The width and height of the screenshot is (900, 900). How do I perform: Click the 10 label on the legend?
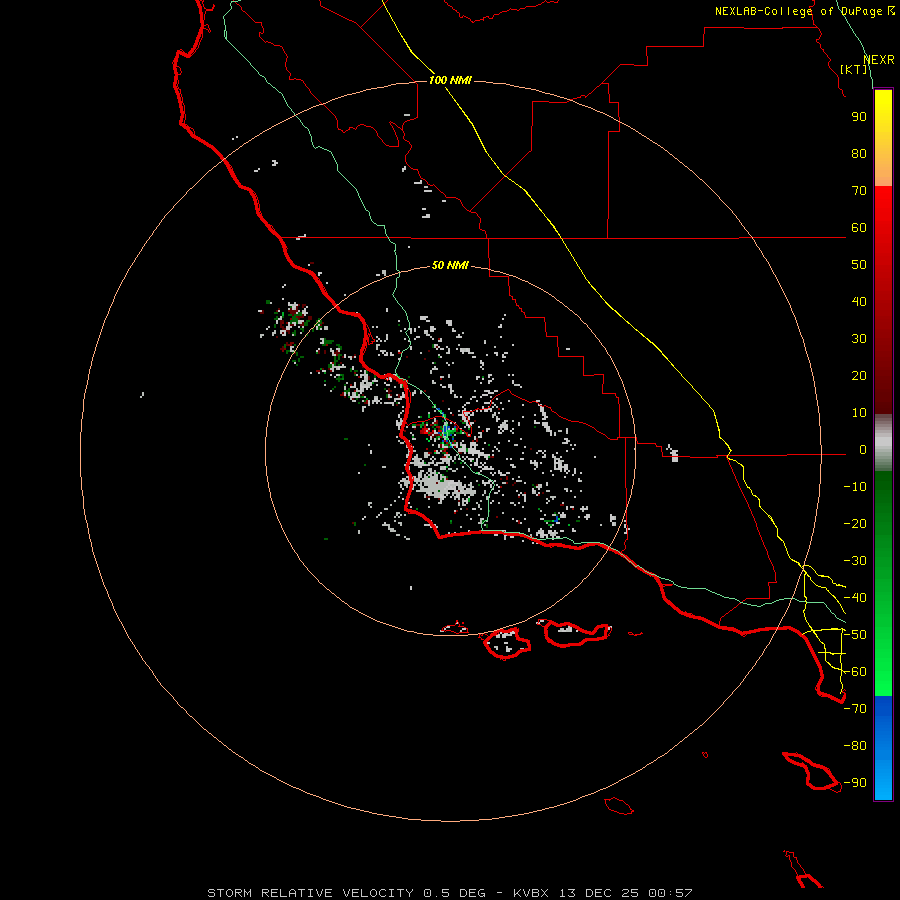tap(859, 413)
